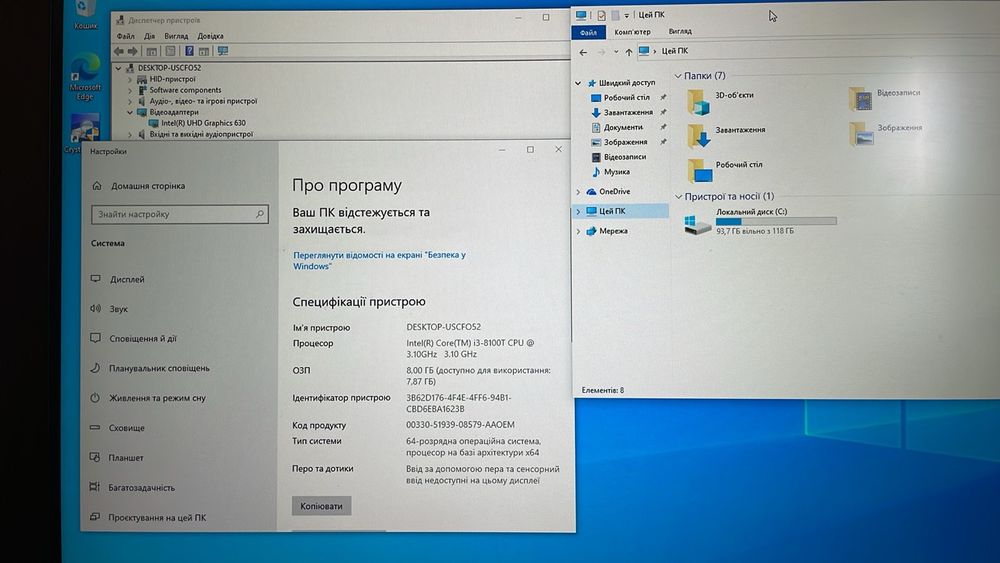Screen dimensions: 1000x563
Task: Click the Scan for hardware changes monitor icon
Action: coord(223,51)
